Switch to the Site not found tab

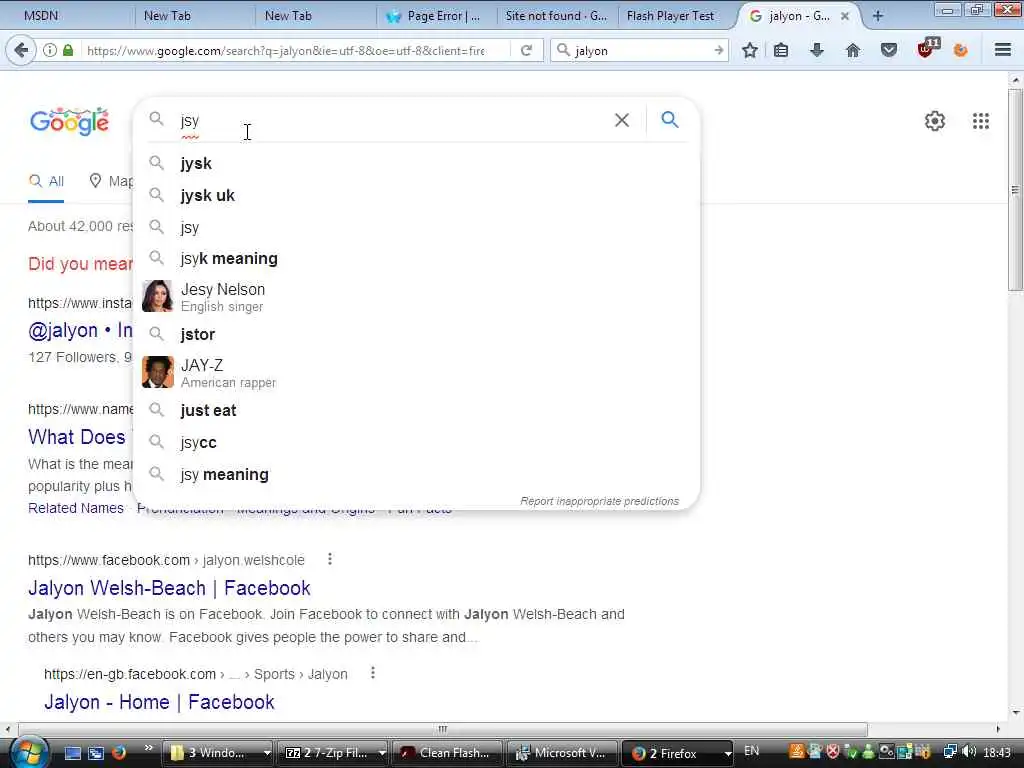click(x=556, y=16)
